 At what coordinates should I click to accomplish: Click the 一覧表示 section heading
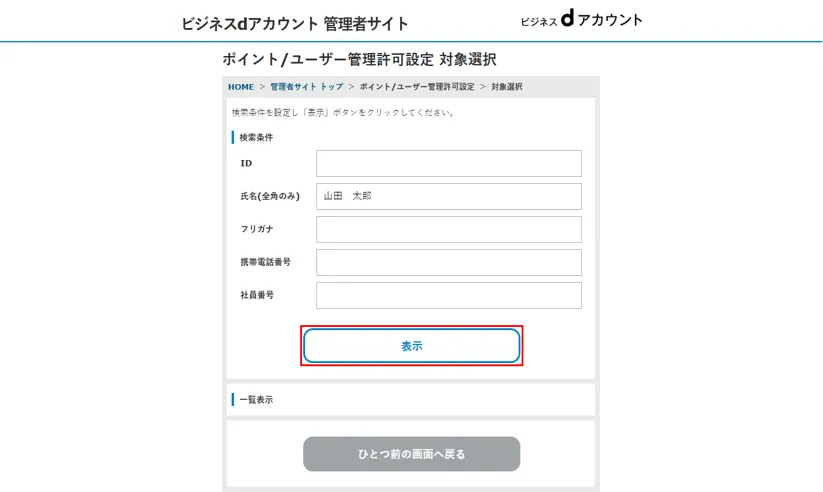click(x=256, y=400)
